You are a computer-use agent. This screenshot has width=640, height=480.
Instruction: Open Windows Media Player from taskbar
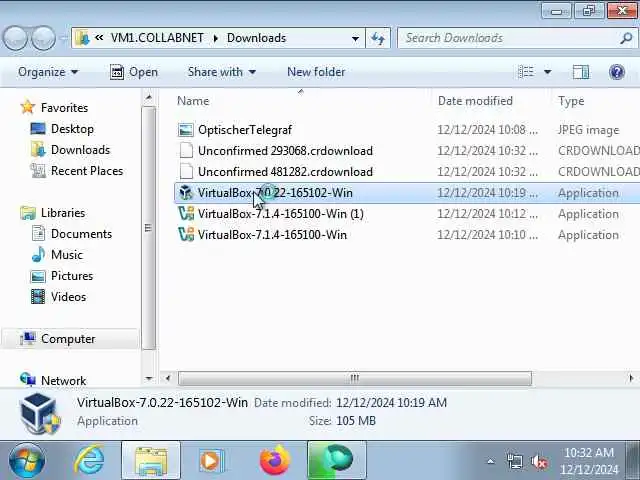pyautogui.click(x=211, y=461)
